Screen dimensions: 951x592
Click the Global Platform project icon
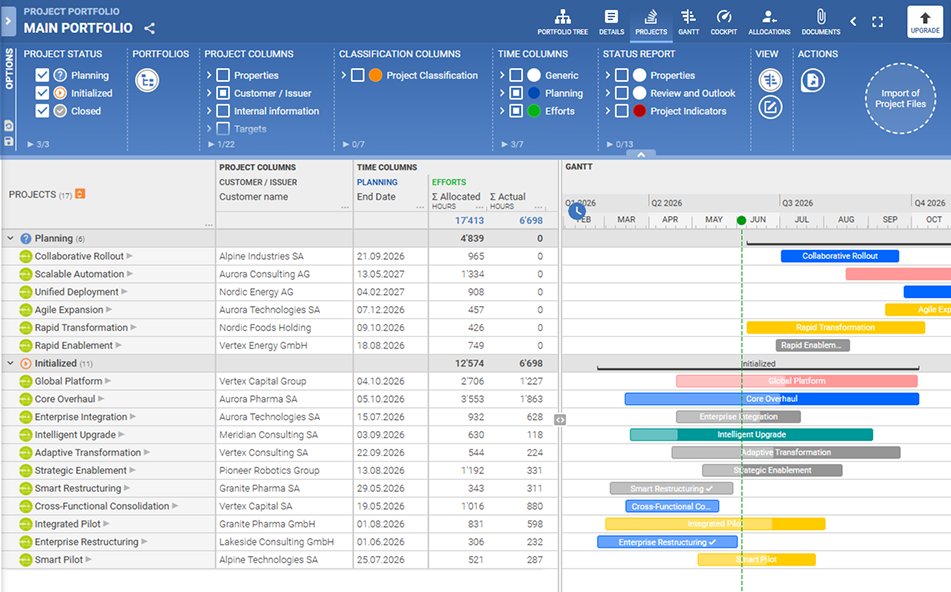(25, 381)
